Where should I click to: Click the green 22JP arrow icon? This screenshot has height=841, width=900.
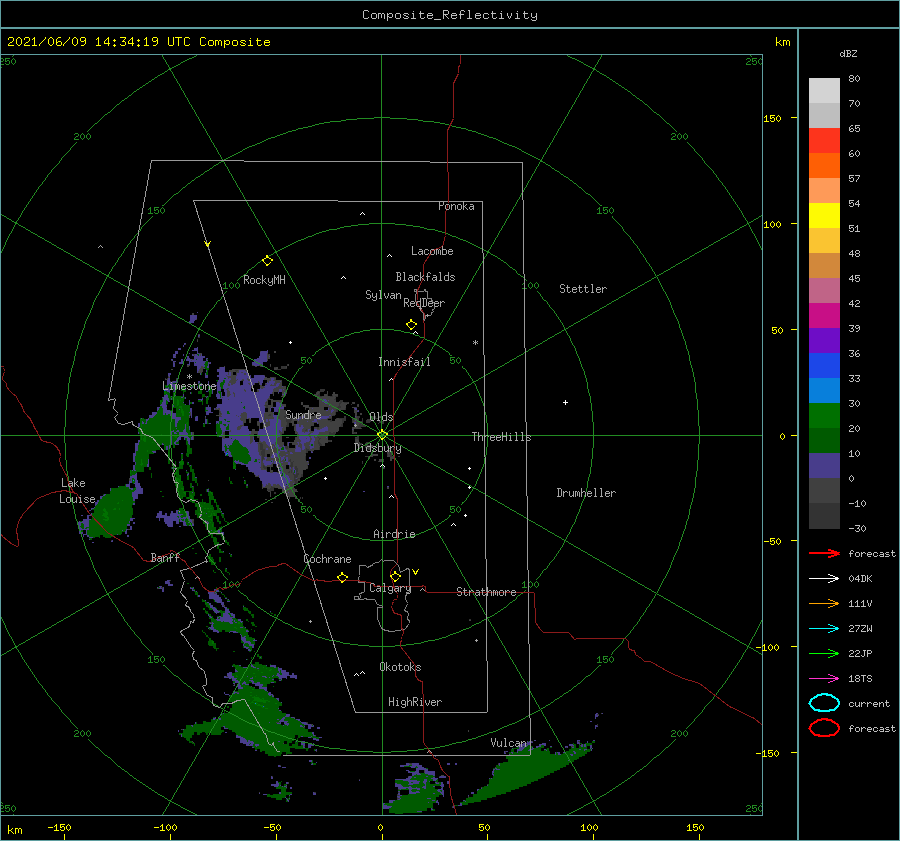pyautogui.click(x=824, y=653)
